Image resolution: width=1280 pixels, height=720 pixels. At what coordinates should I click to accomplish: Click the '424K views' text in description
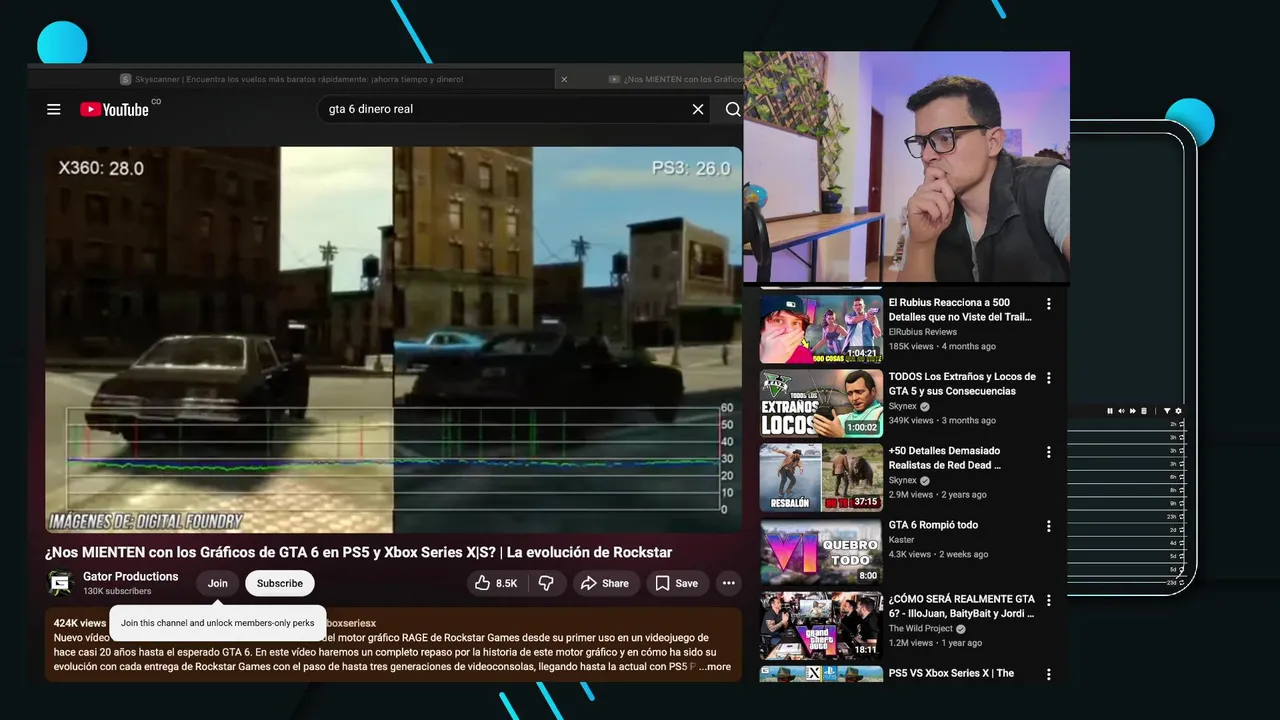click(80, 623)
